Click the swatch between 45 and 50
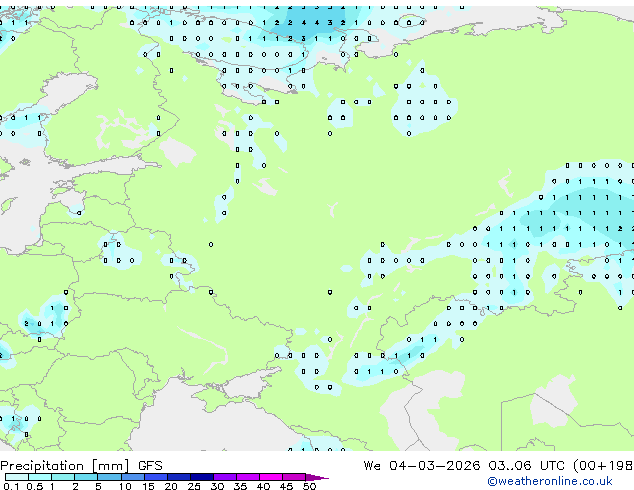Image resolution: width=634 pixels, height=490 pixels. point(294,477)
